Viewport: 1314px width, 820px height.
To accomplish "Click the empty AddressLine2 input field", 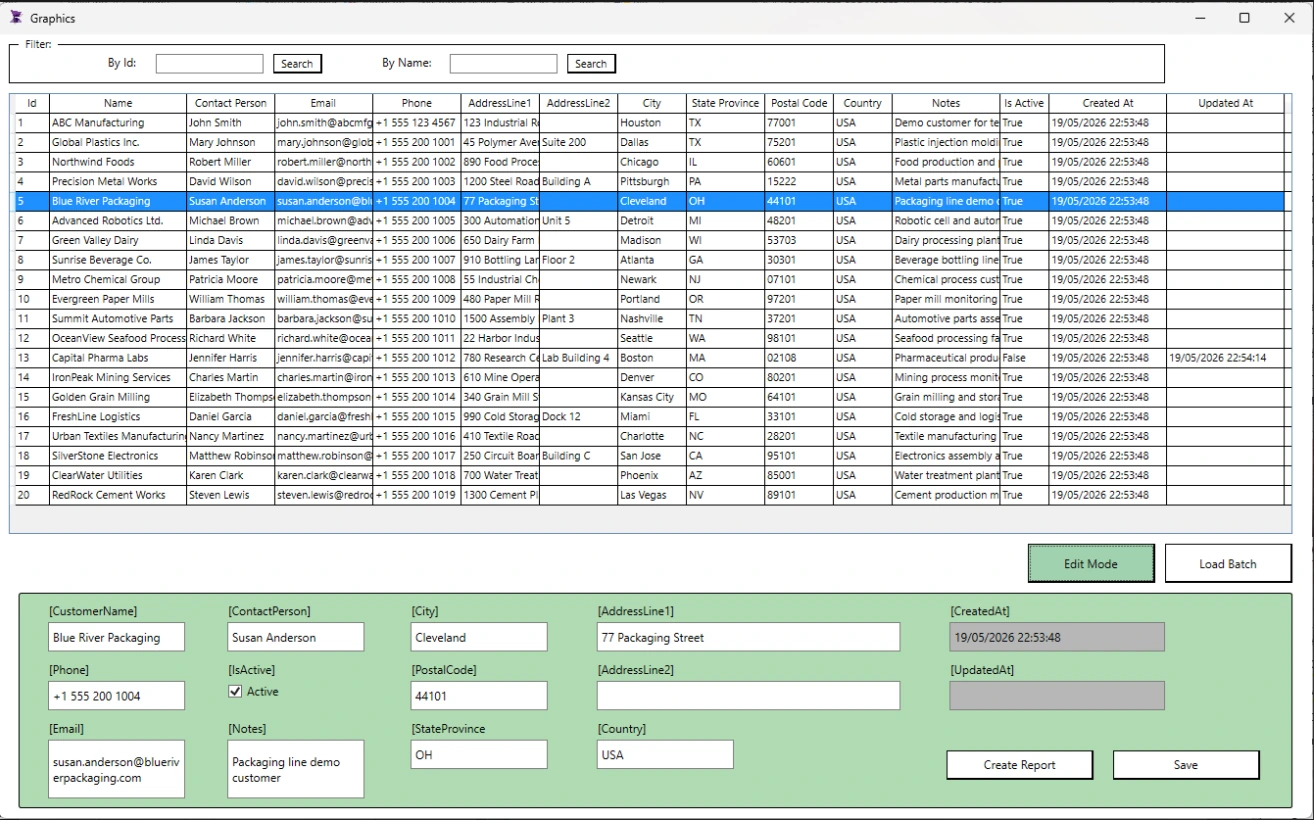I will click(x=748, y=696).
